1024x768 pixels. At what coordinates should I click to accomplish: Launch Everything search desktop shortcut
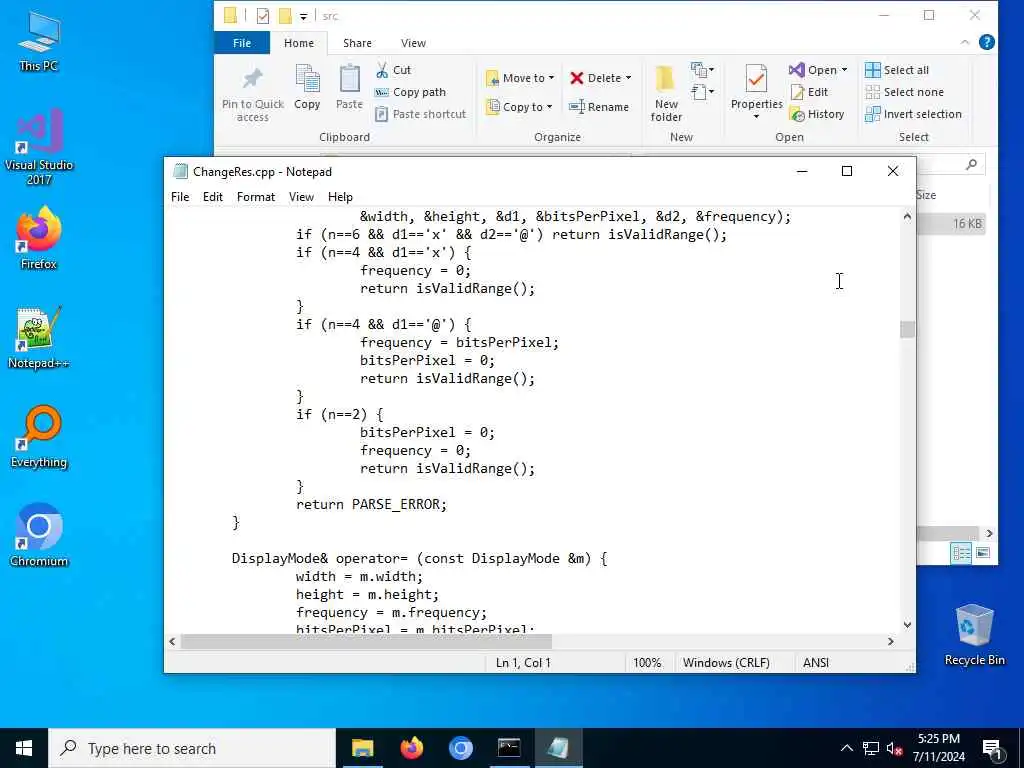click(x=39, y=437)
